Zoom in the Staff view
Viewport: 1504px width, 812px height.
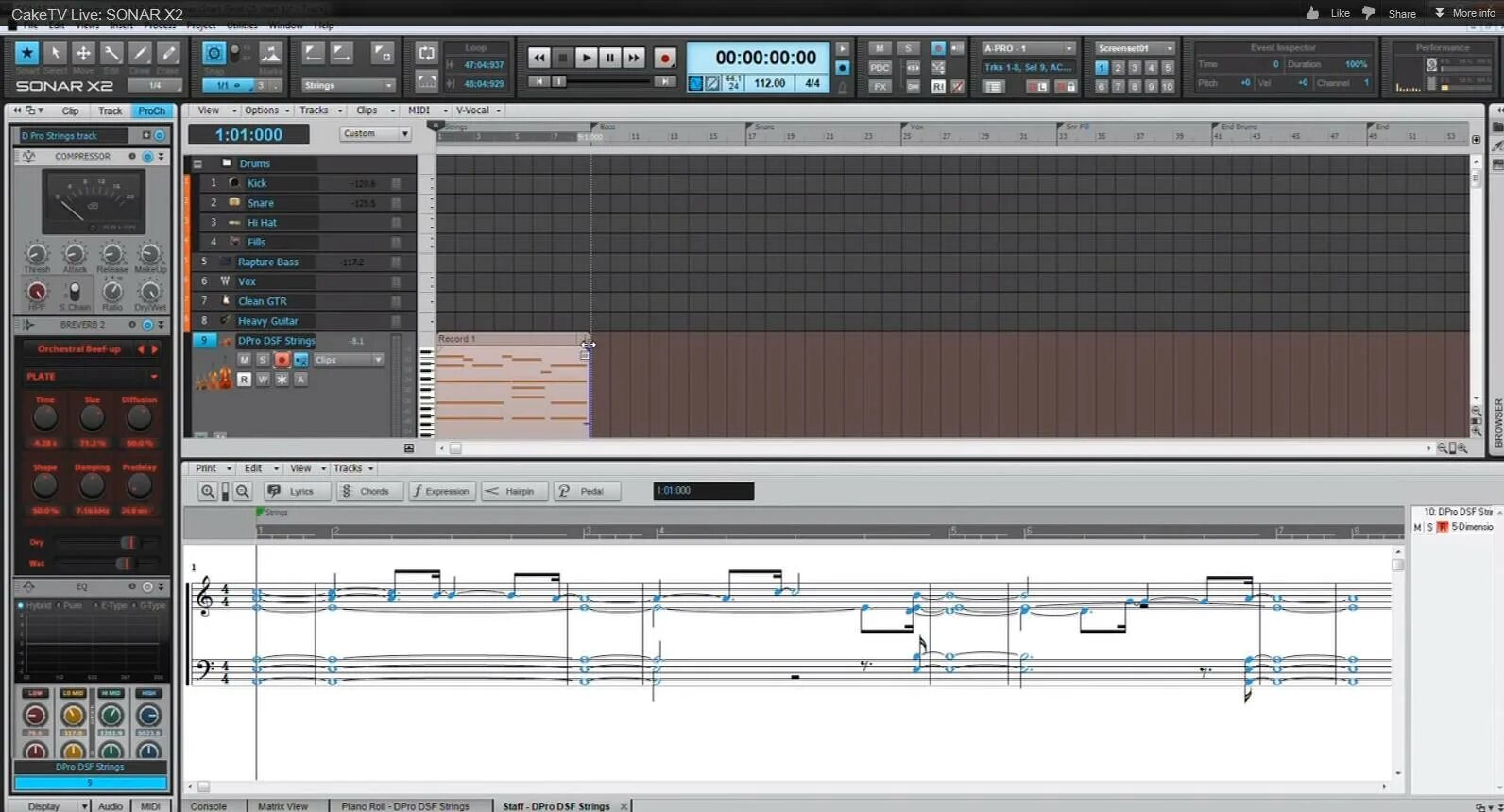coord(208,491)
